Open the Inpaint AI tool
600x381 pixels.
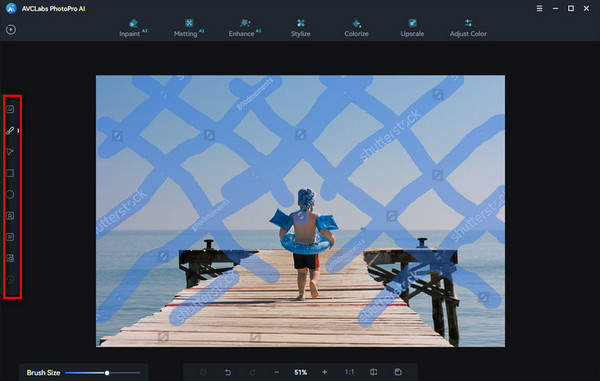[x=133, y=28]
